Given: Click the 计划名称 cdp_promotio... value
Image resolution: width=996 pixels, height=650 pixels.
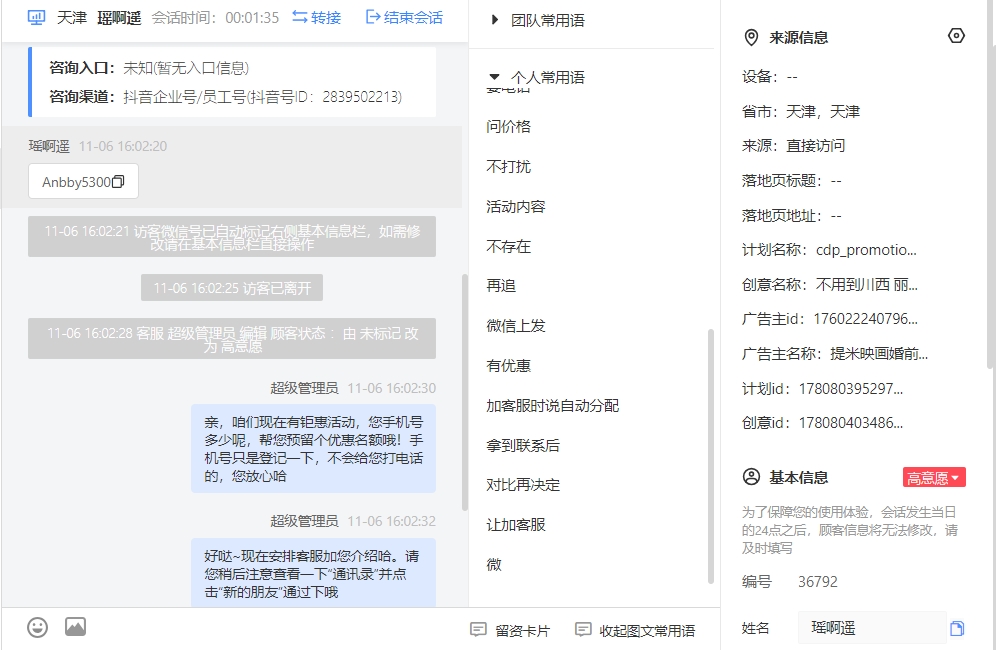Looking at the screenshot, I should (866, 250).
